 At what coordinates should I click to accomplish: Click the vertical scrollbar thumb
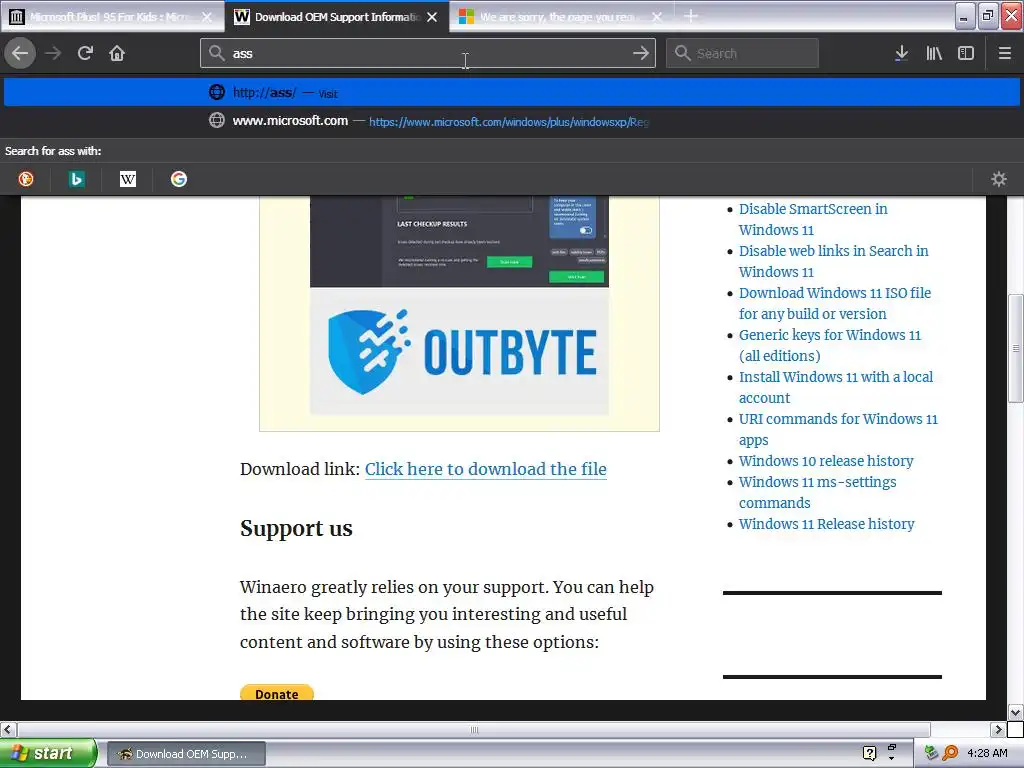click(1016, 349)
